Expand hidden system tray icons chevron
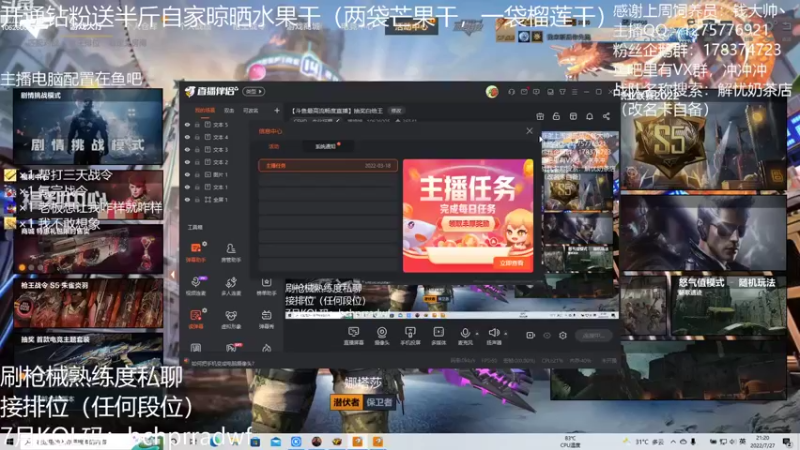The width and height of the screenshot is (800, 450). tap(673, 442)
